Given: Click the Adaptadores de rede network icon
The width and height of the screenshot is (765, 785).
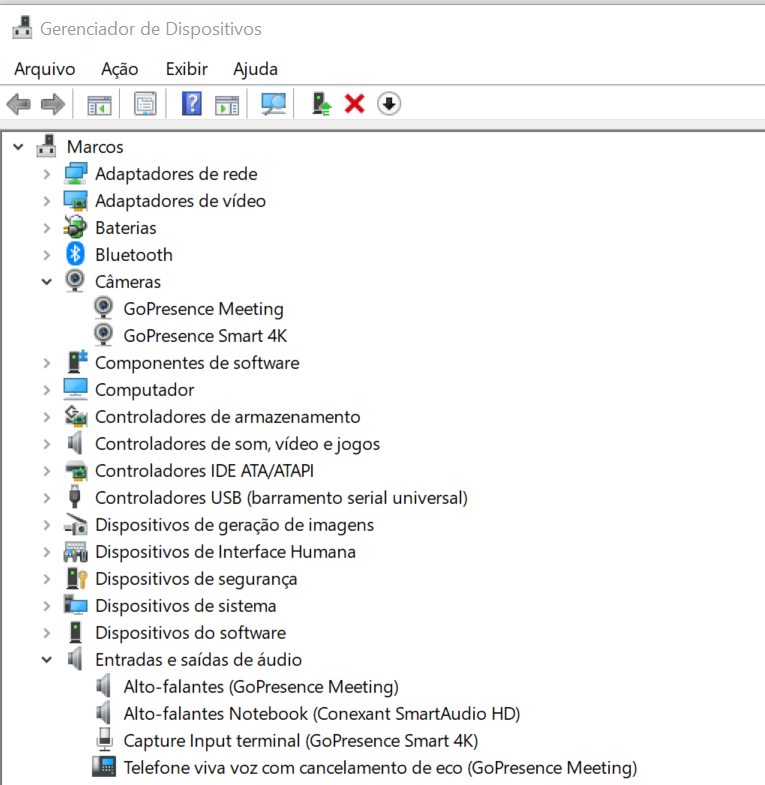Looking at the screenshot, I should pyautogui.click(x=76, y=174).
